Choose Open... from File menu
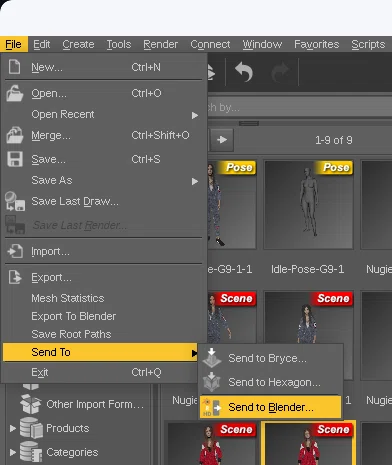 pos(103,93)
